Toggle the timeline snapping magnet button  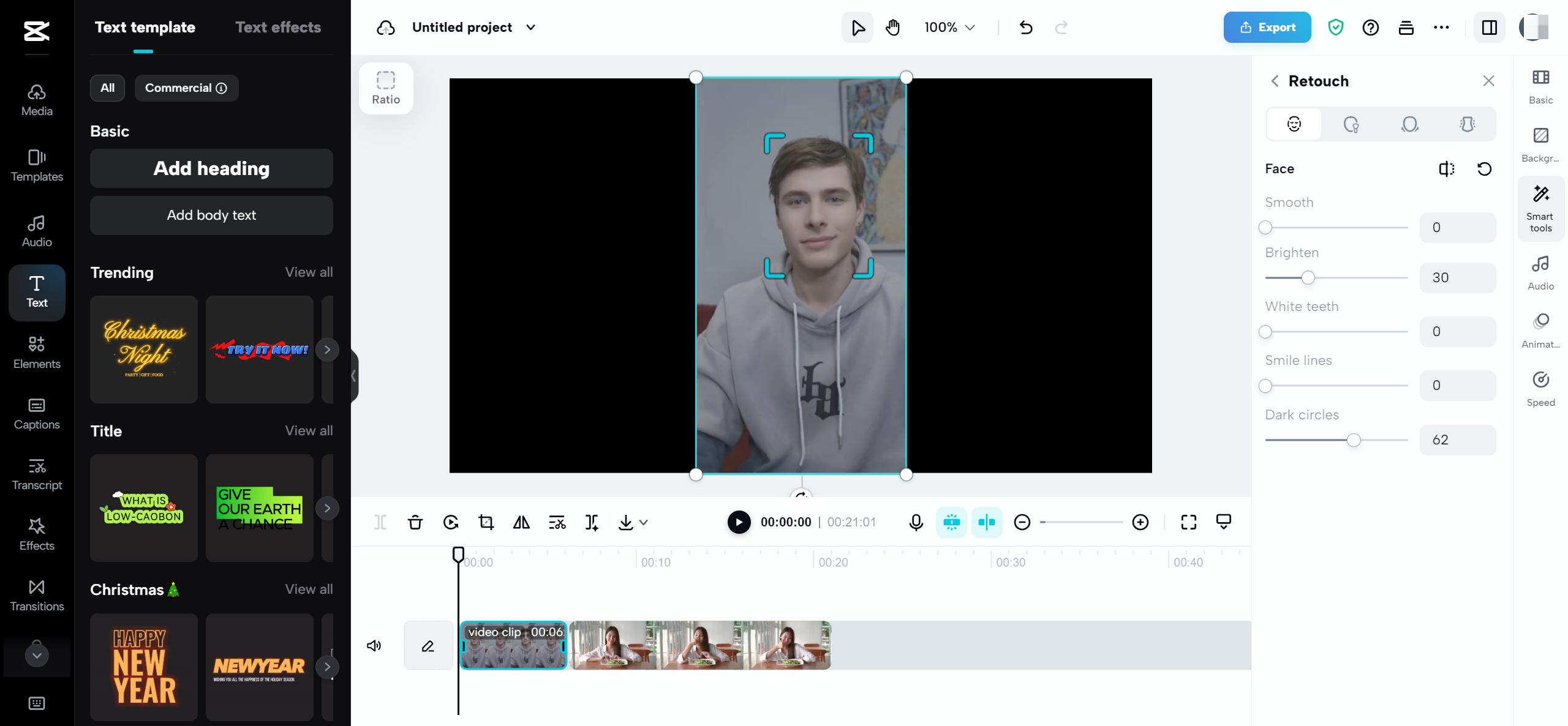point(951,522)
